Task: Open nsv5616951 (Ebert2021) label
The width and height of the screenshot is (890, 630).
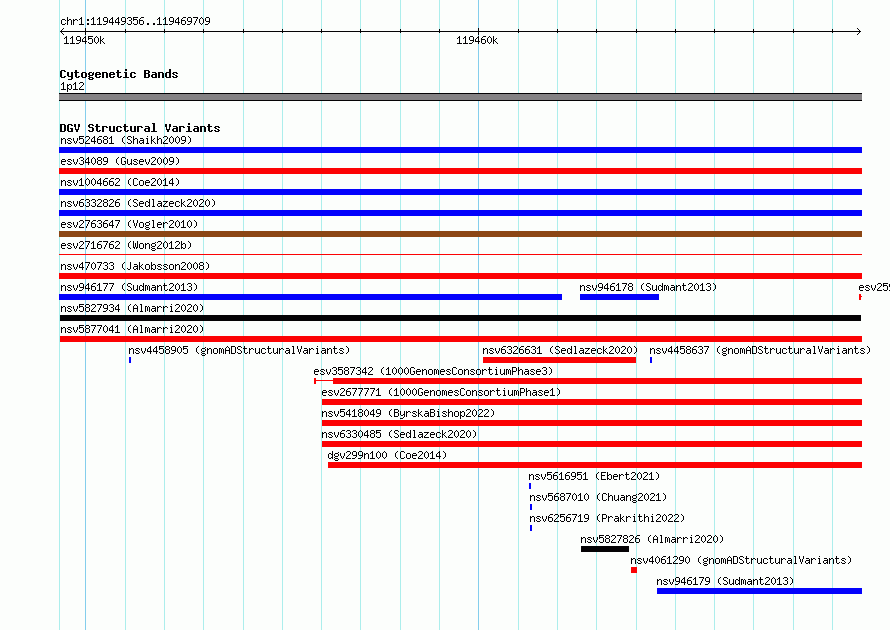Action: tap(594, 476)
